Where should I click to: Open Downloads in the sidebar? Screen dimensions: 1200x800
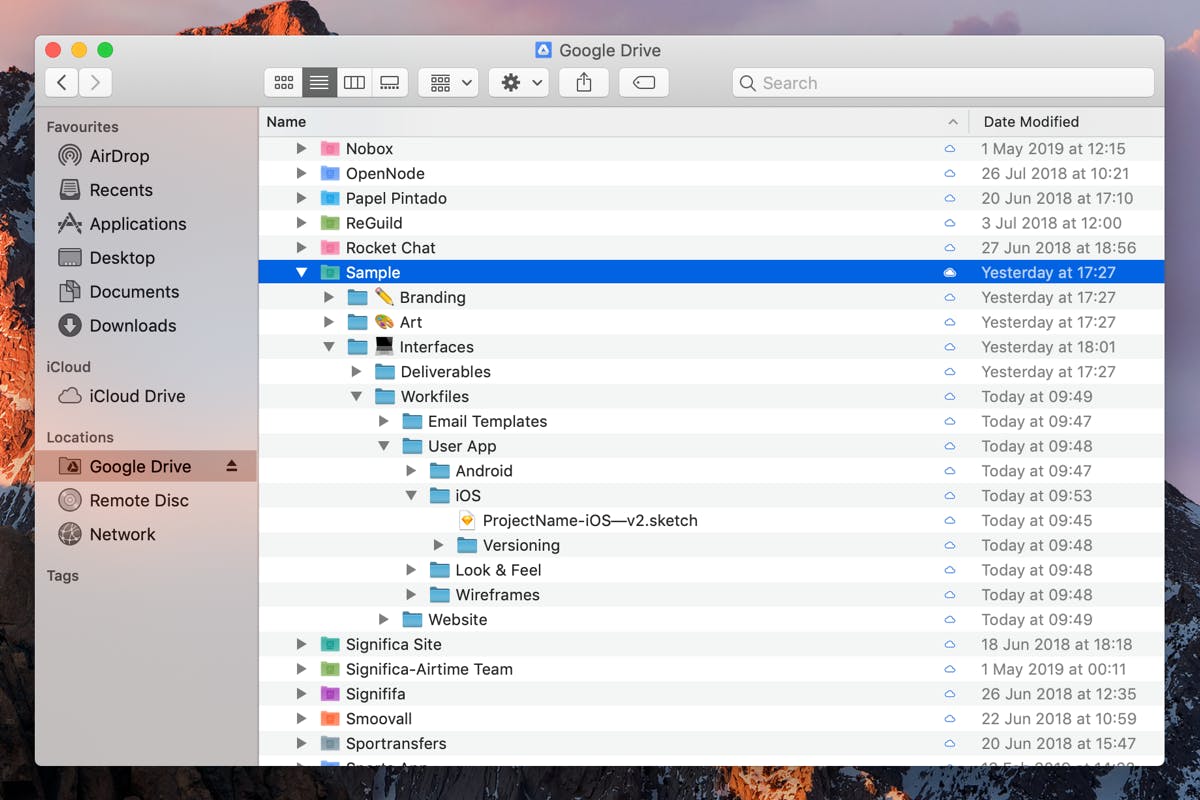click(x=133, y=326)
